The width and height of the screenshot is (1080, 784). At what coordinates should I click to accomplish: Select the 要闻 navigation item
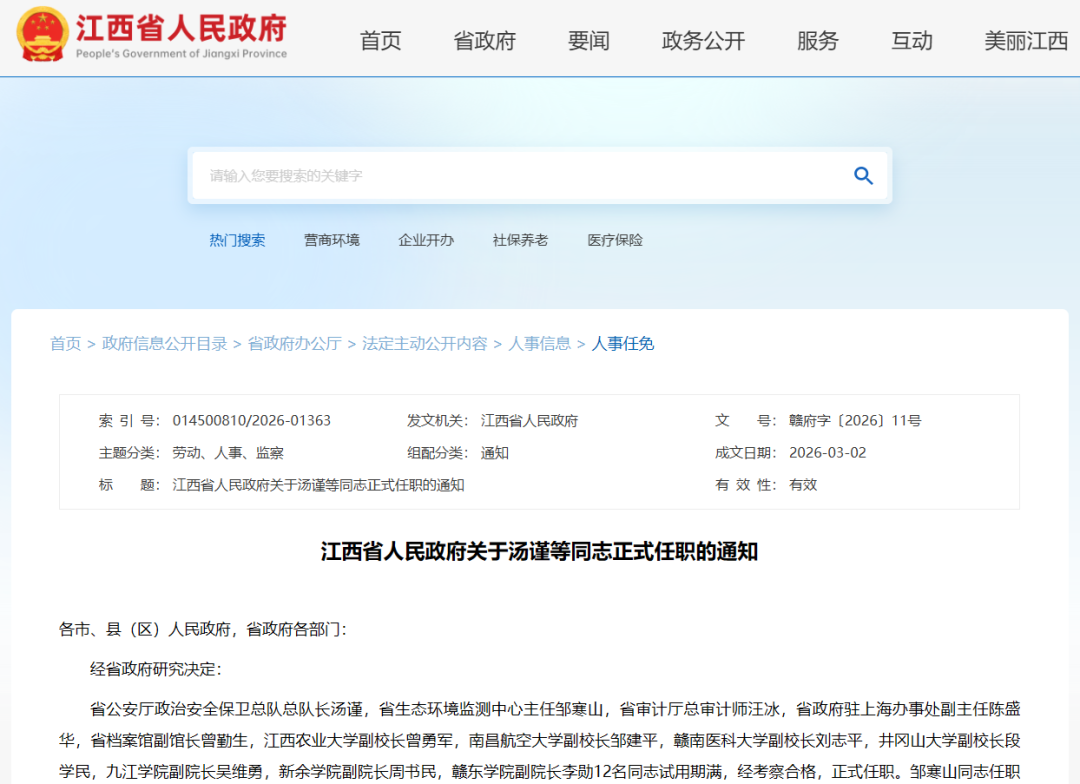[588, 42]
